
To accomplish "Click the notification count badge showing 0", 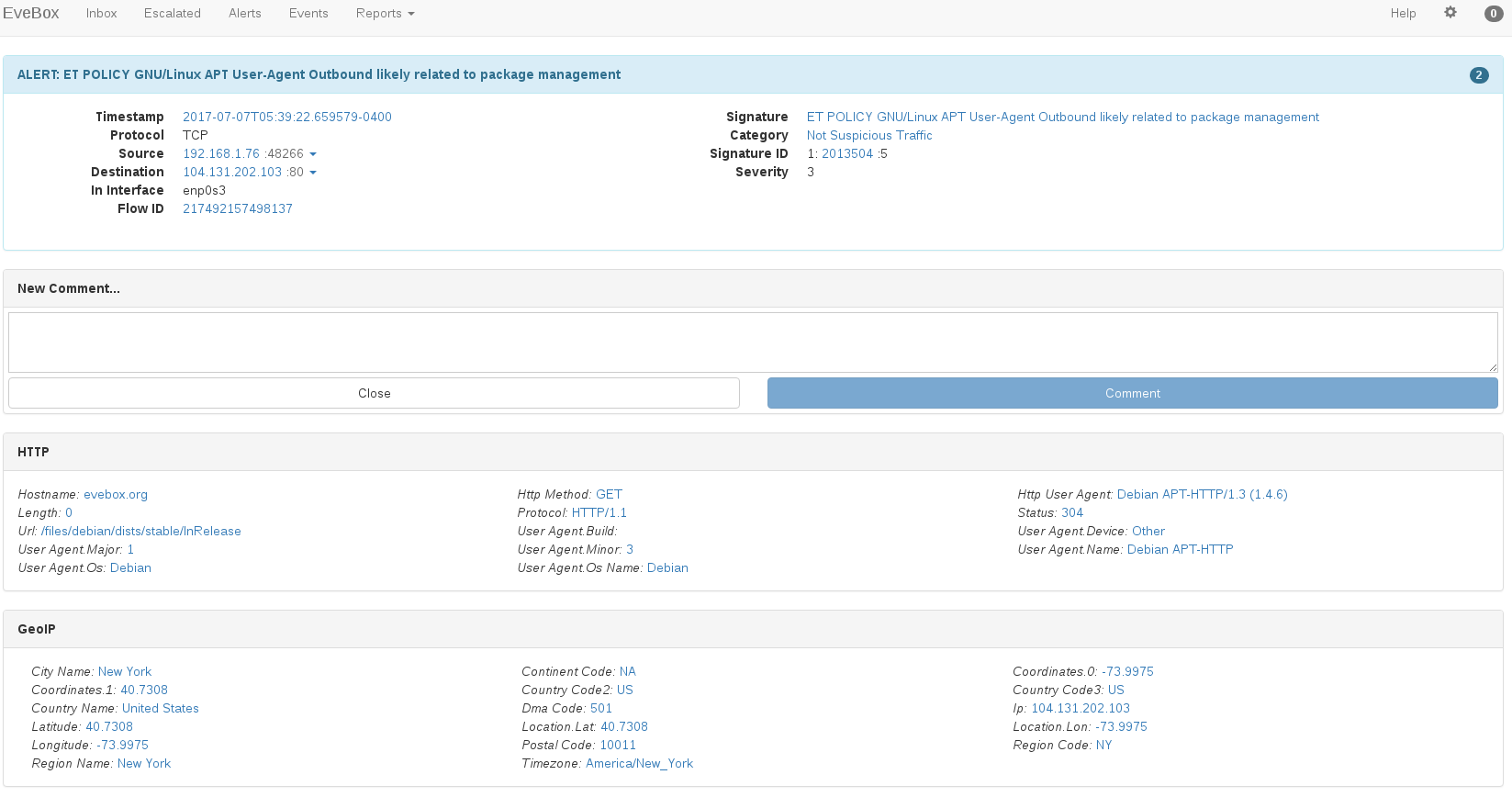I will pos(1494,14).
